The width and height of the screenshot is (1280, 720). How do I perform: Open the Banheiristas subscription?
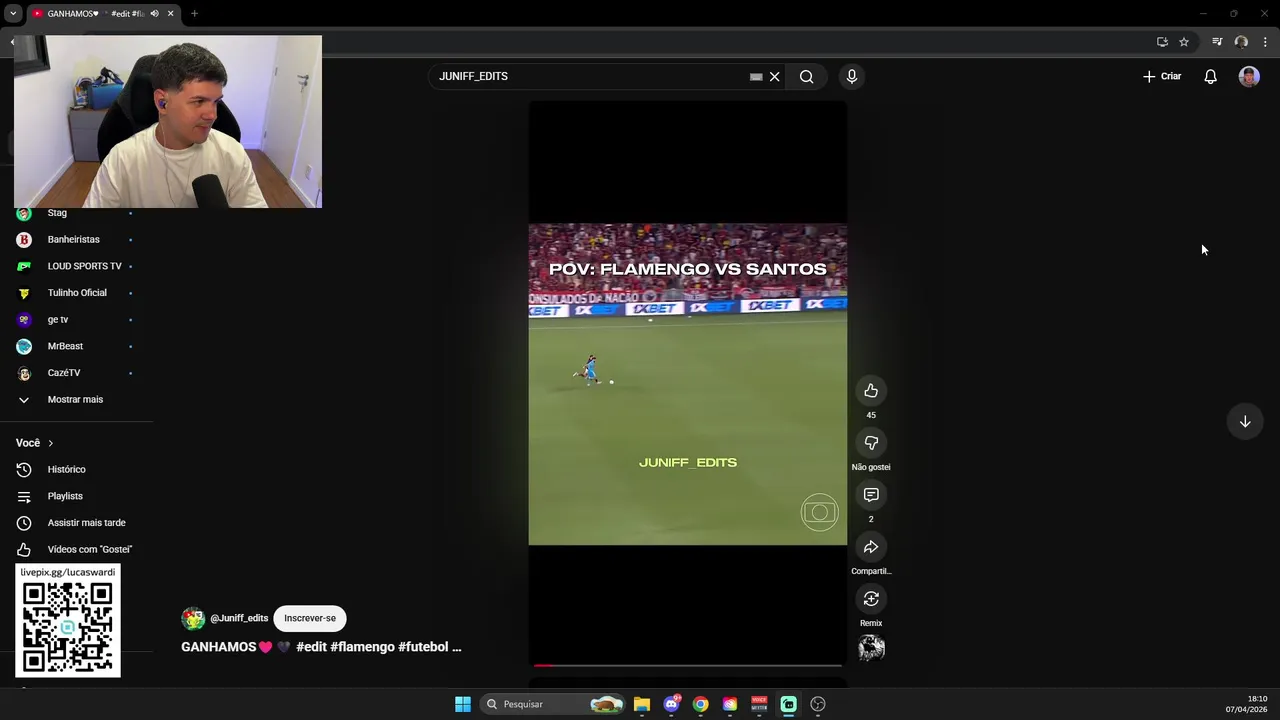tap(76, 240)
